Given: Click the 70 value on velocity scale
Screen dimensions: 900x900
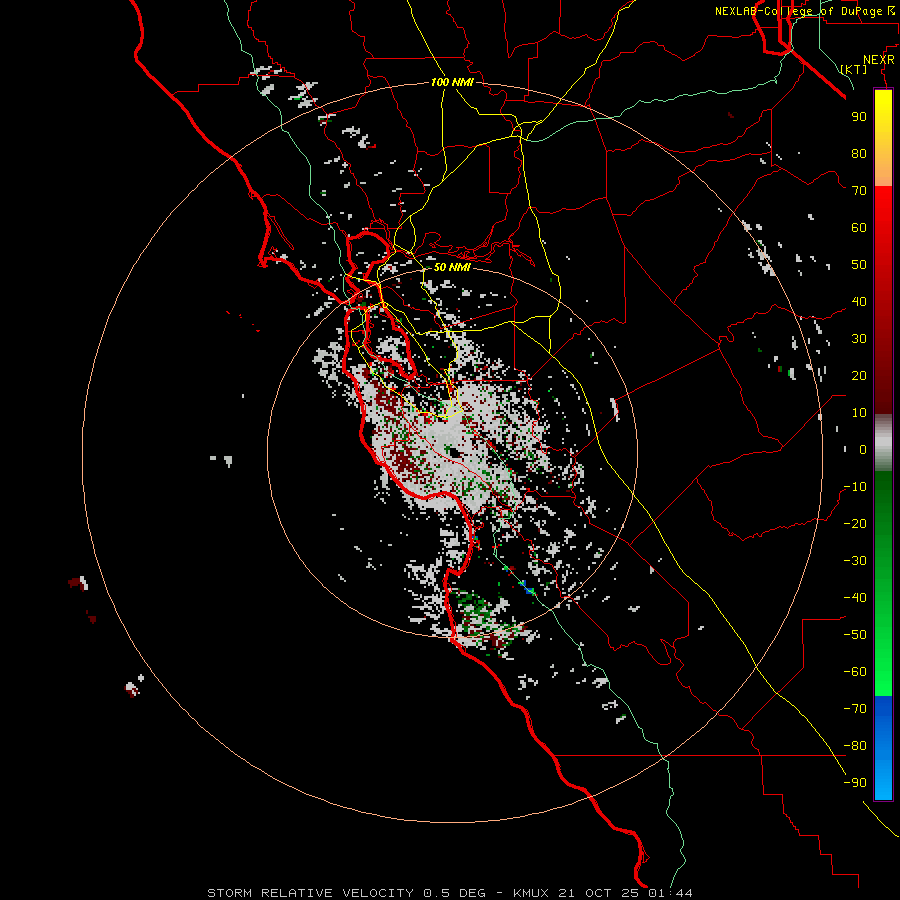Looking at the screenshot, I should 859,191.
